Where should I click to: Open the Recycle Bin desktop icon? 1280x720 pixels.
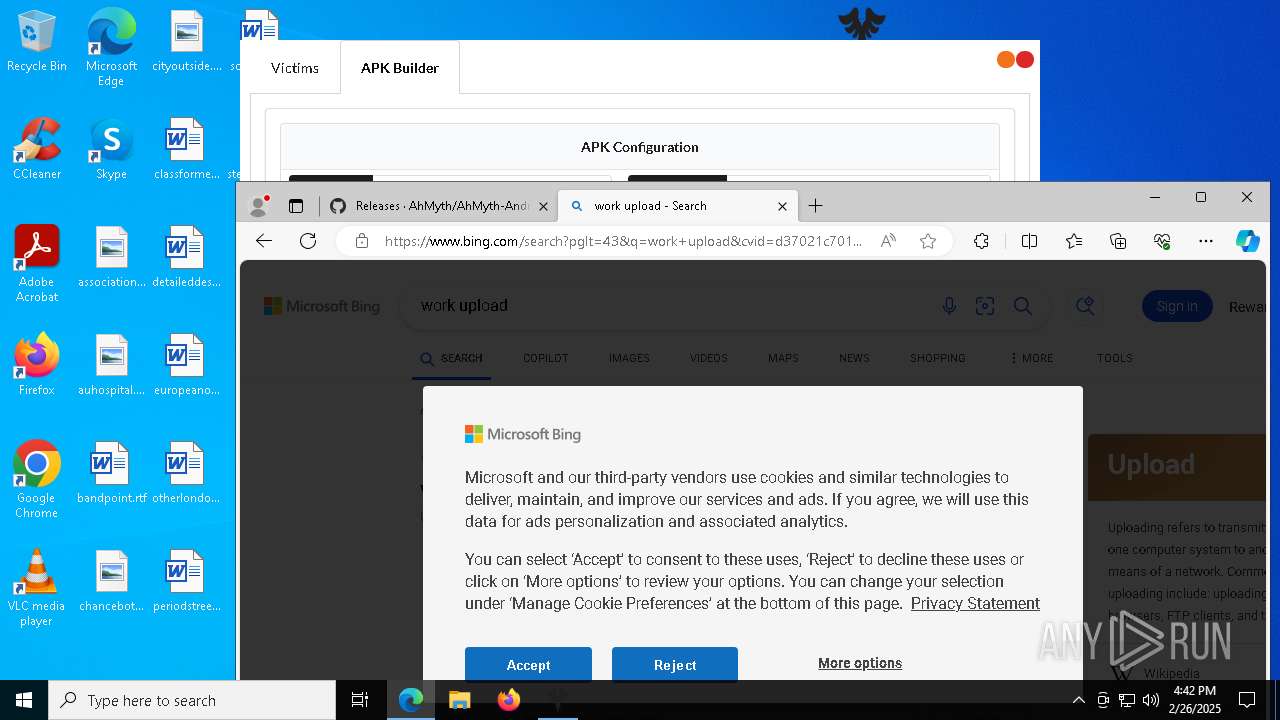[36, 42]
